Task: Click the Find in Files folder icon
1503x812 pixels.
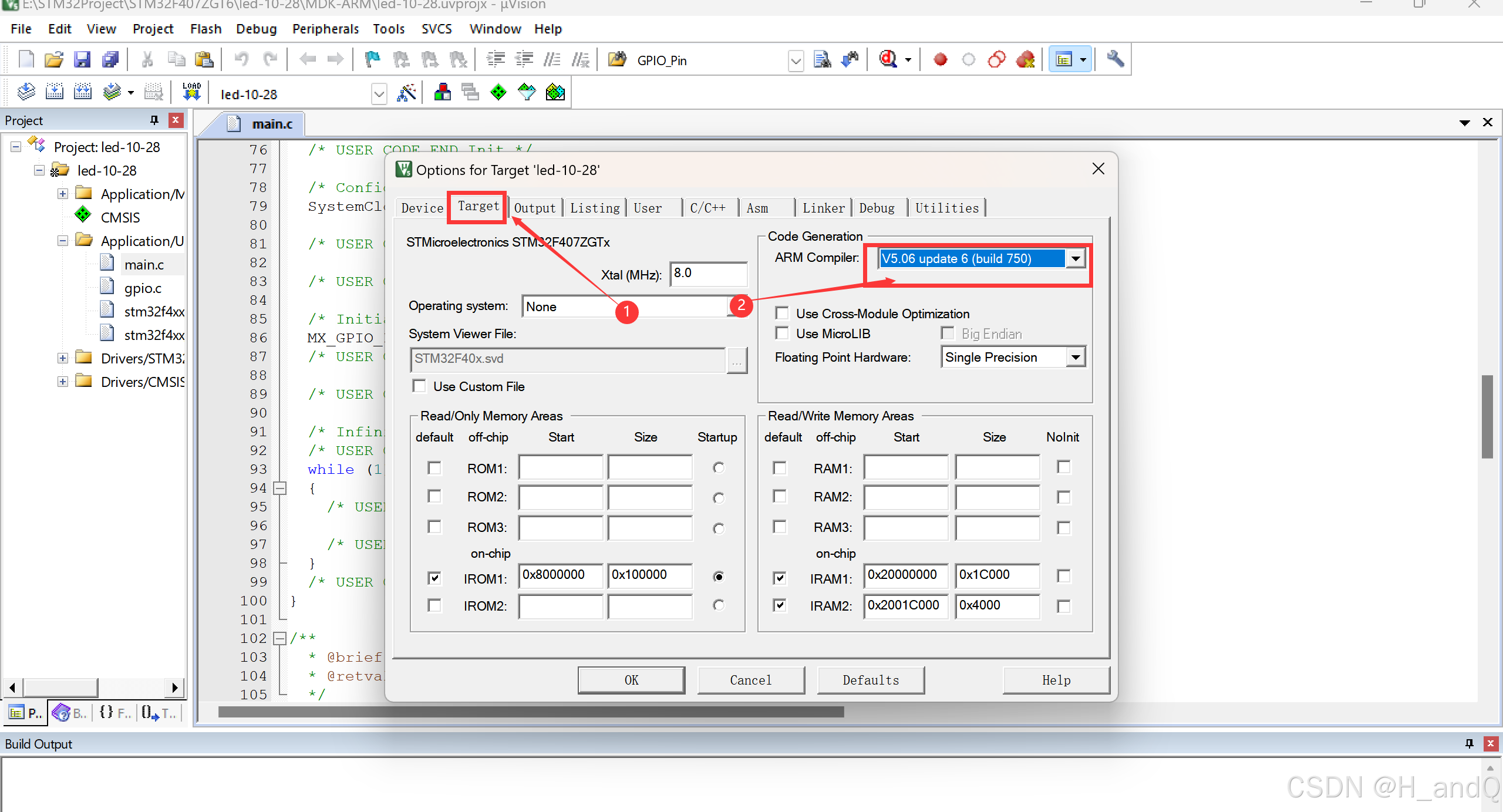Action: [618, 59]
